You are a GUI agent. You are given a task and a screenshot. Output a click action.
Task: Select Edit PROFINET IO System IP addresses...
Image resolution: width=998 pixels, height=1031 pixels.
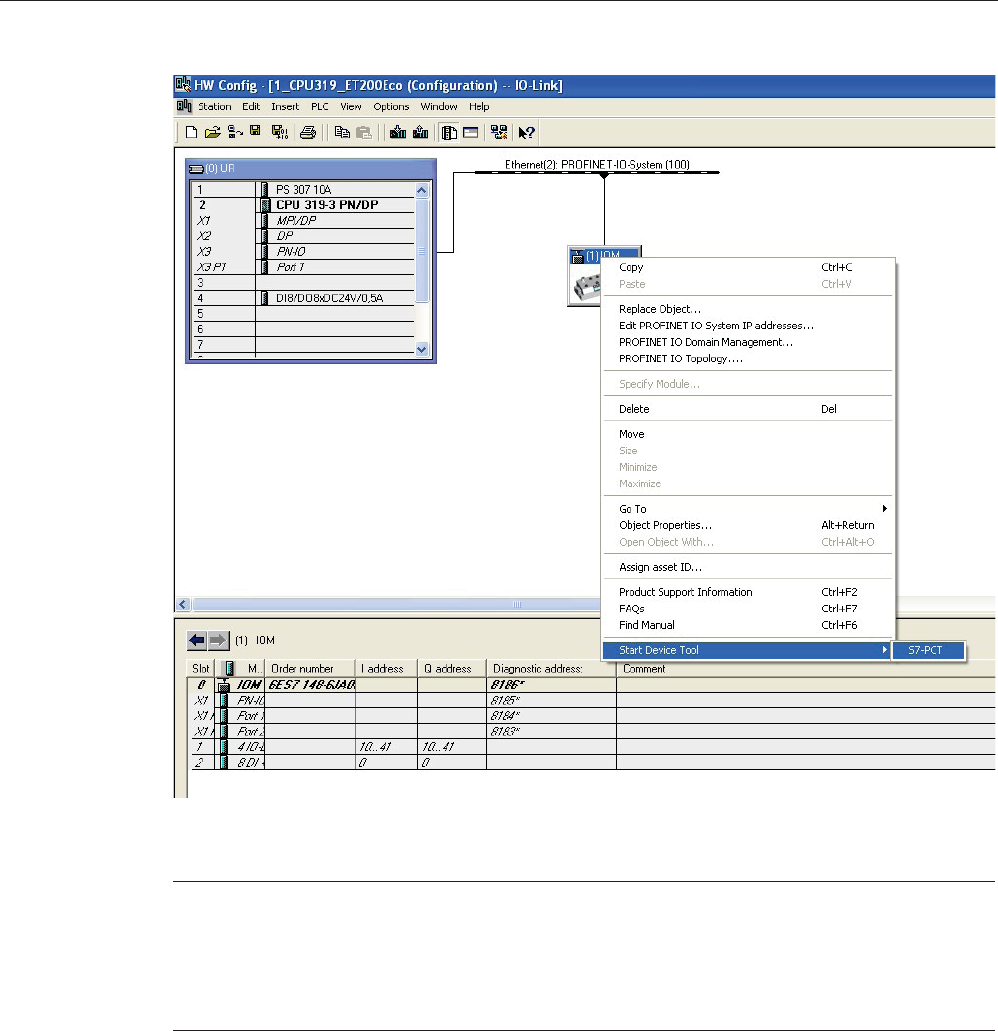[748, 325]
